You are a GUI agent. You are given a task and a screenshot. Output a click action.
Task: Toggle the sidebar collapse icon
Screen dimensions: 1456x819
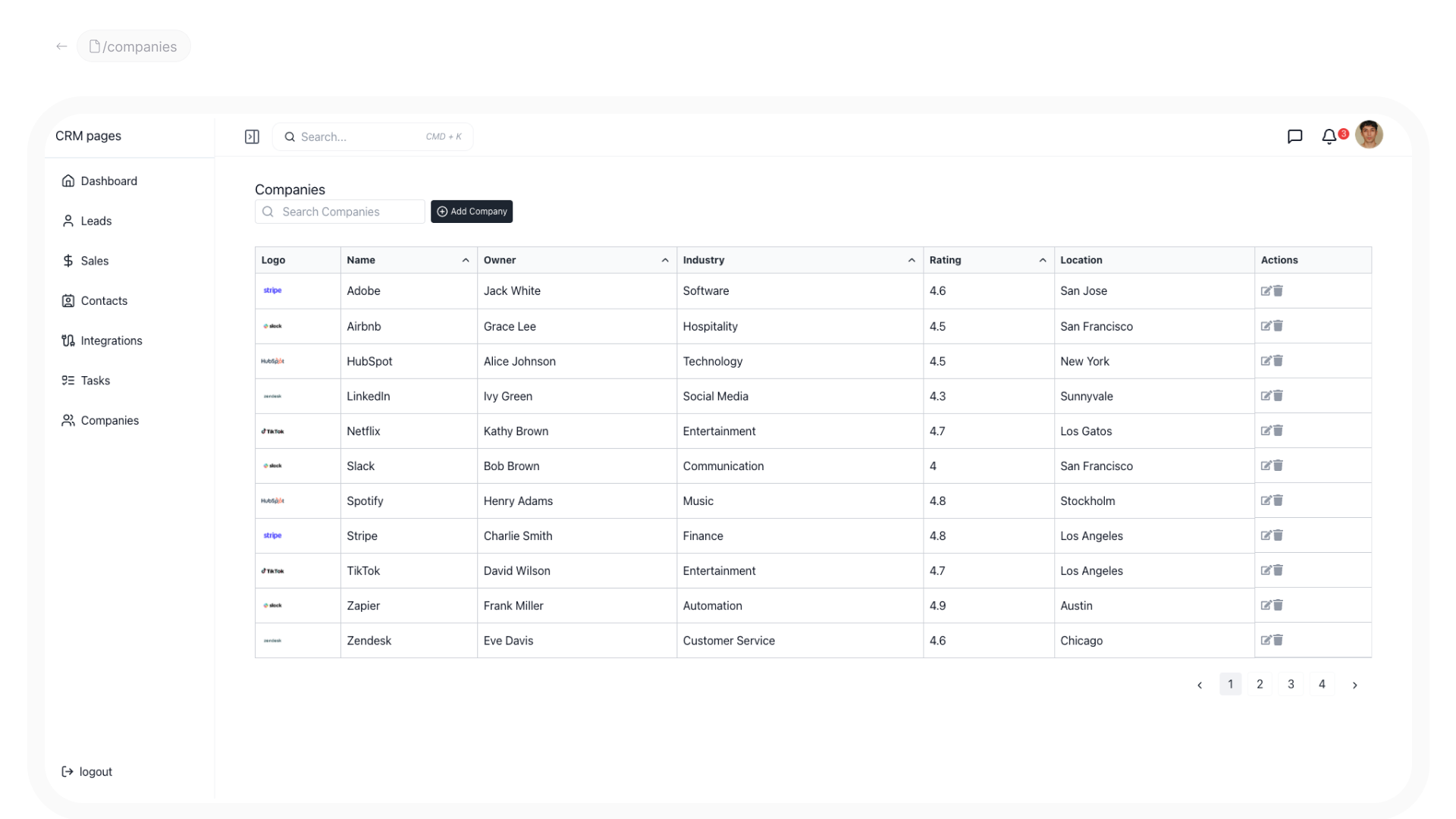(x=252, y=136)
